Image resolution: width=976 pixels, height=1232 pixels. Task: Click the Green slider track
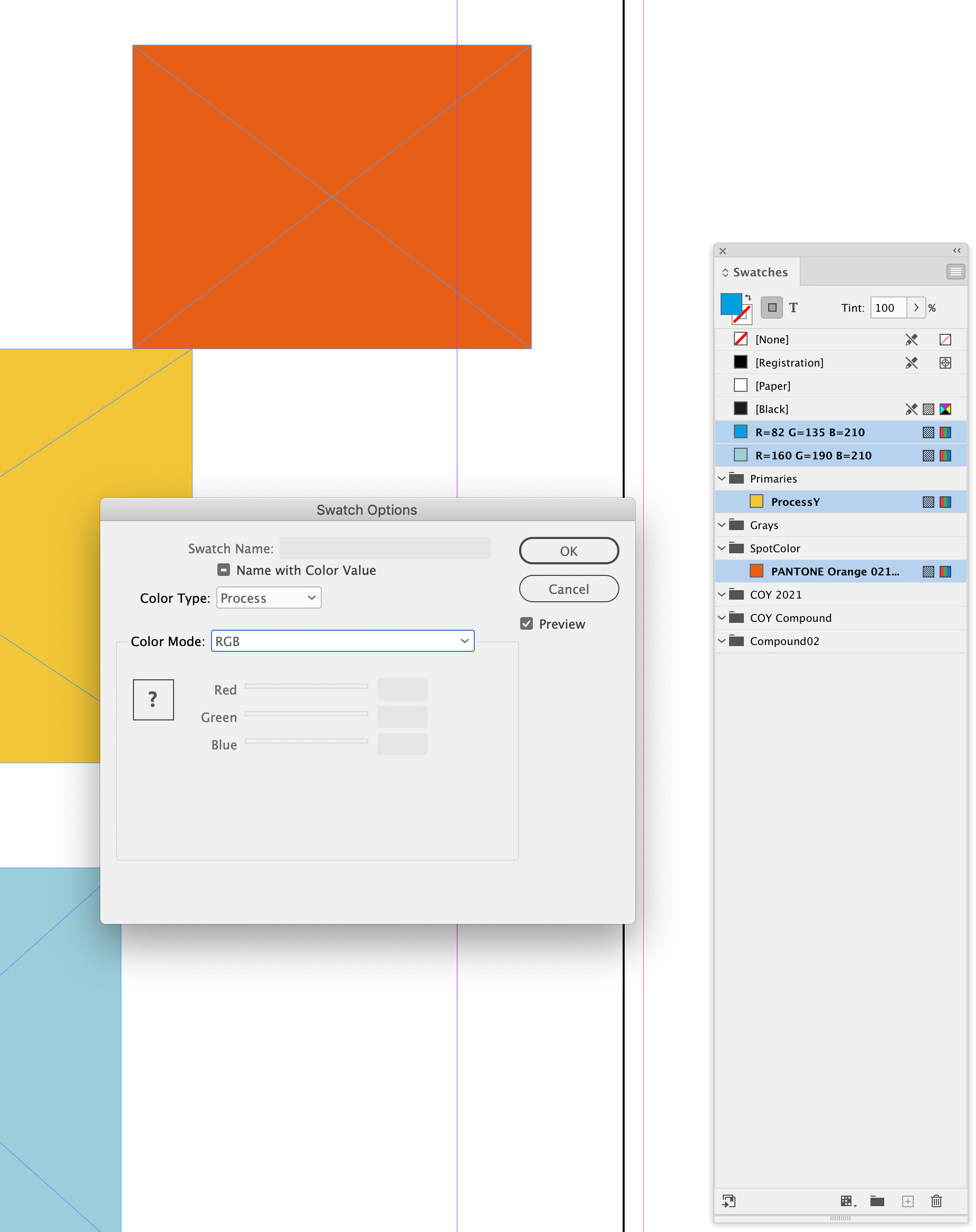click(307, 714)
